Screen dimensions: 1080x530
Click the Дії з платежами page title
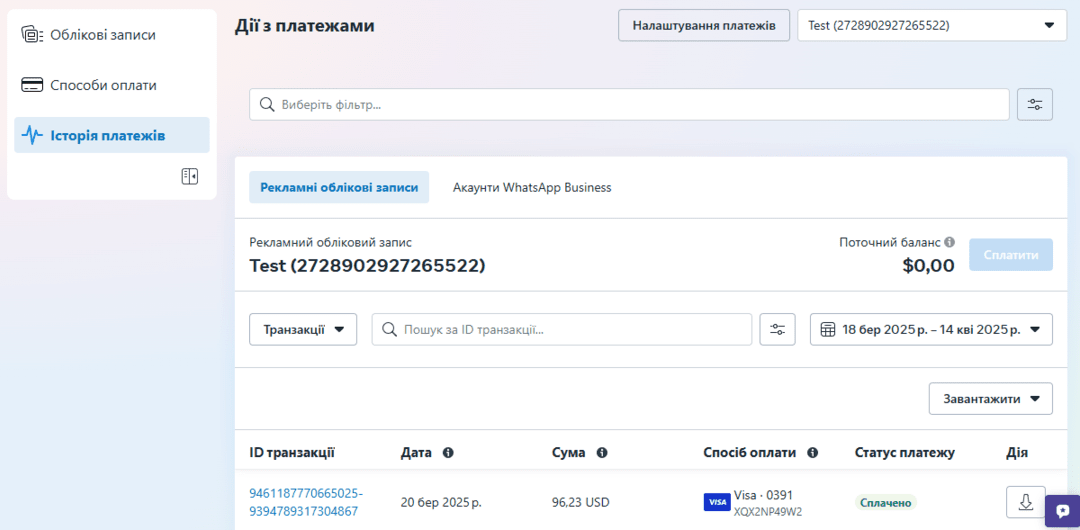pos(304,26)
